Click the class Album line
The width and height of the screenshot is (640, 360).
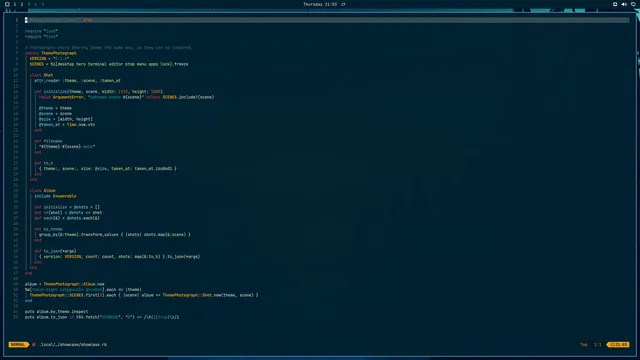tap(42, 191)
